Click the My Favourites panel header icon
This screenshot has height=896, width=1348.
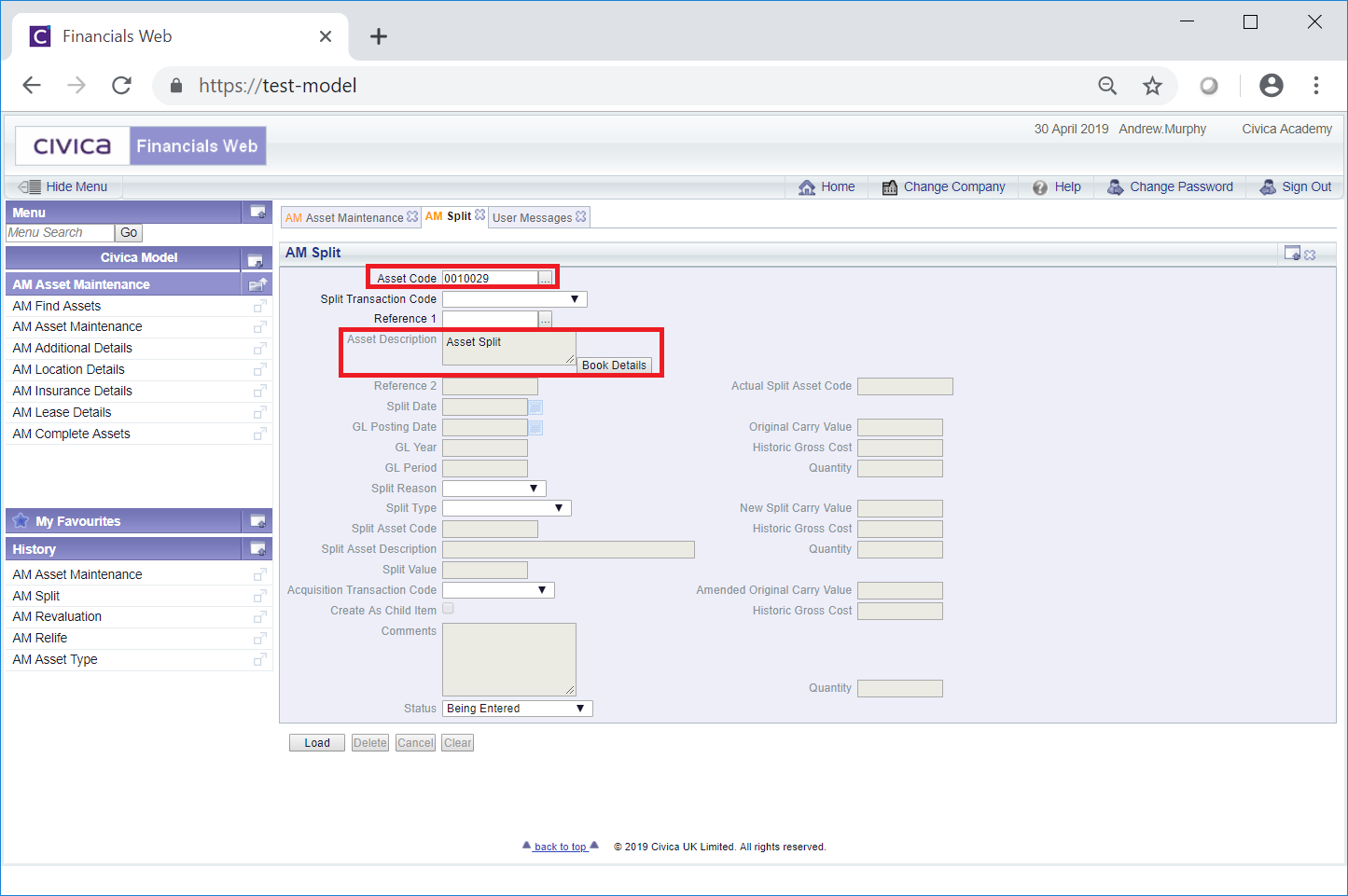257,521
